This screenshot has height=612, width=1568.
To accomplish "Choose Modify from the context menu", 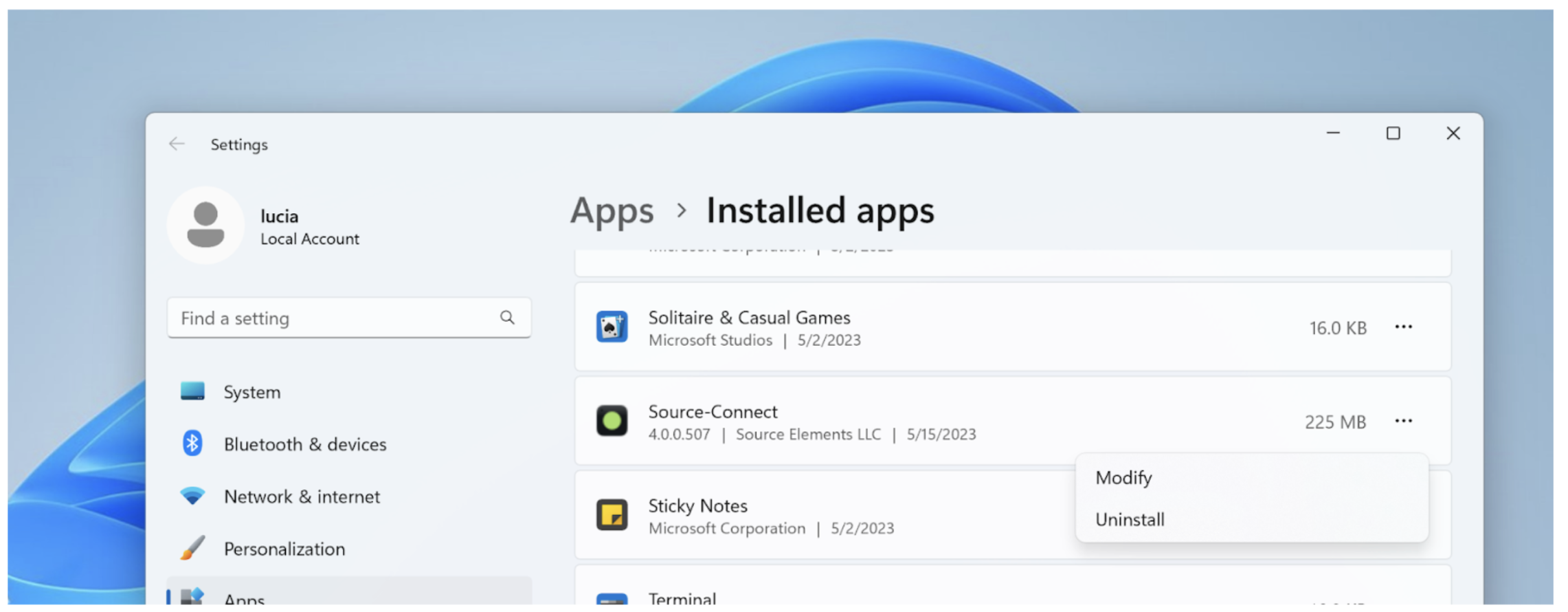I will click(1123, 477).
